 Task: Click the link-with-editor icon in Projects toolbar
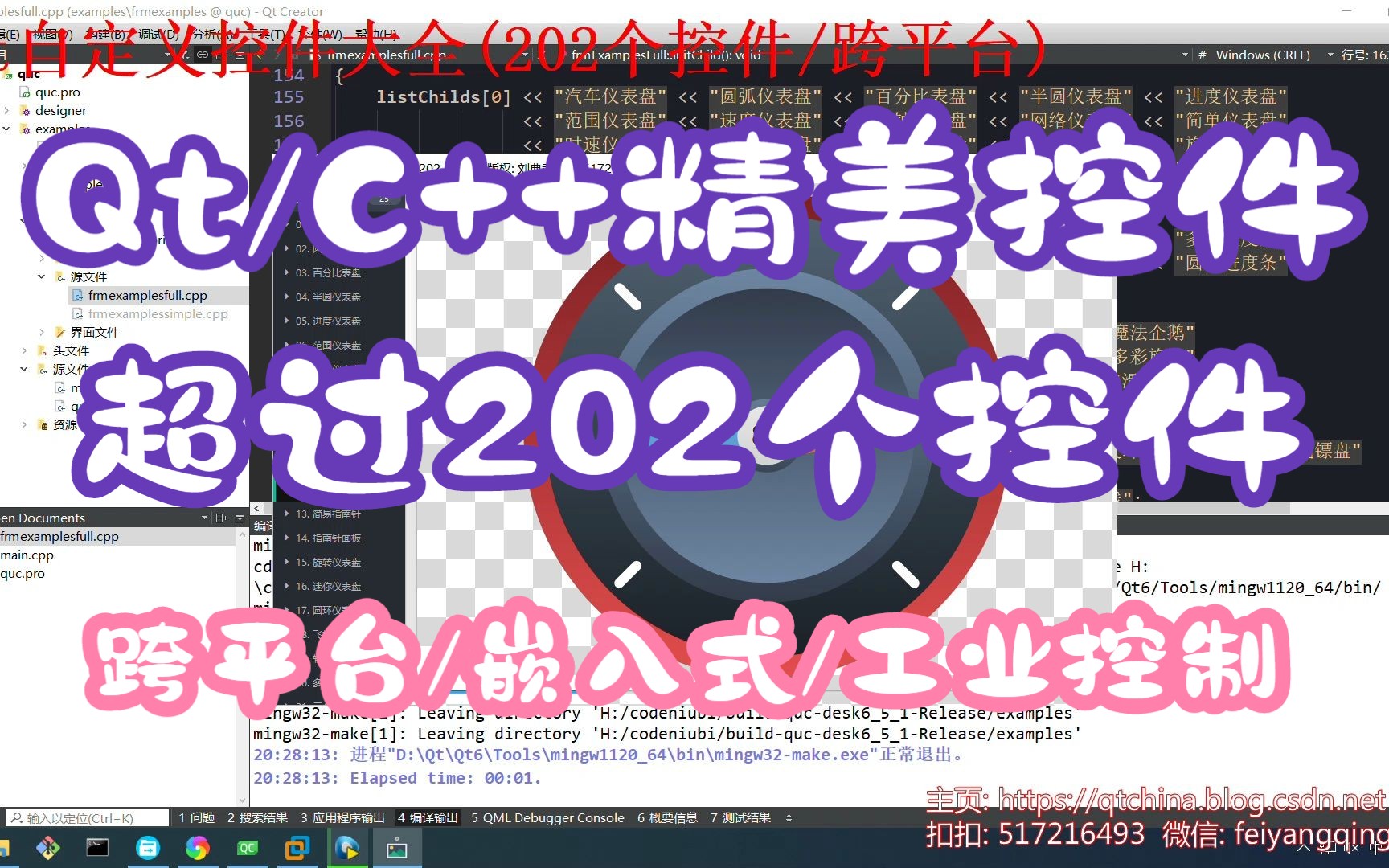click(203, 55)
